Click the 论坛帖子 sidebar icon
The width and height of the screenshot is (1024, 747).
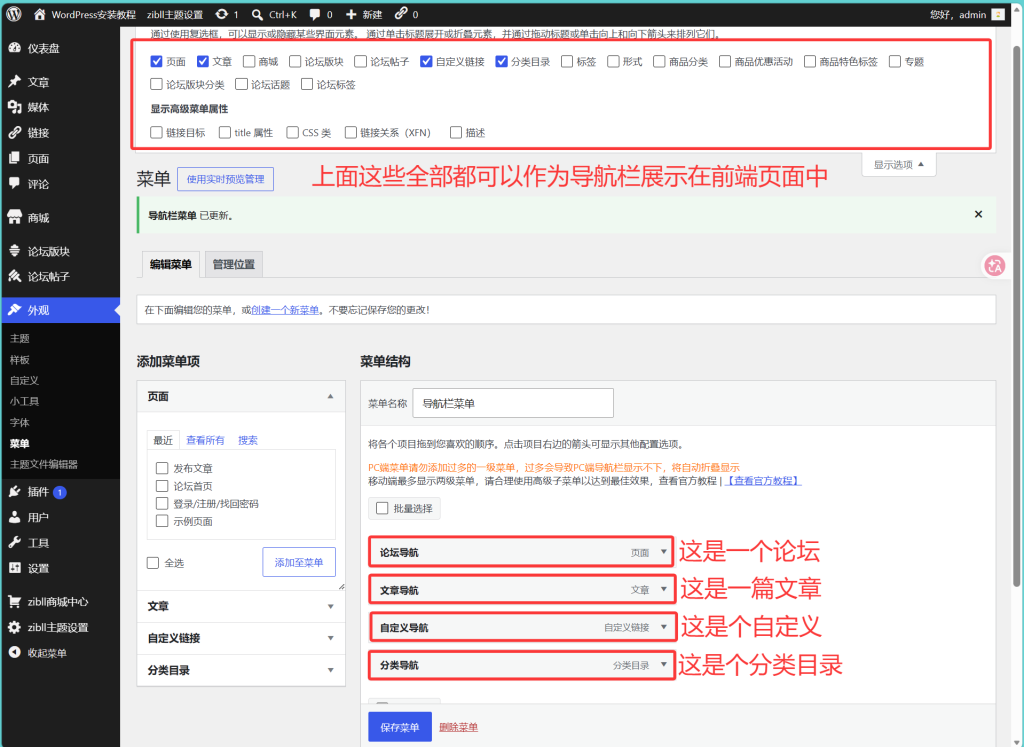14,276
